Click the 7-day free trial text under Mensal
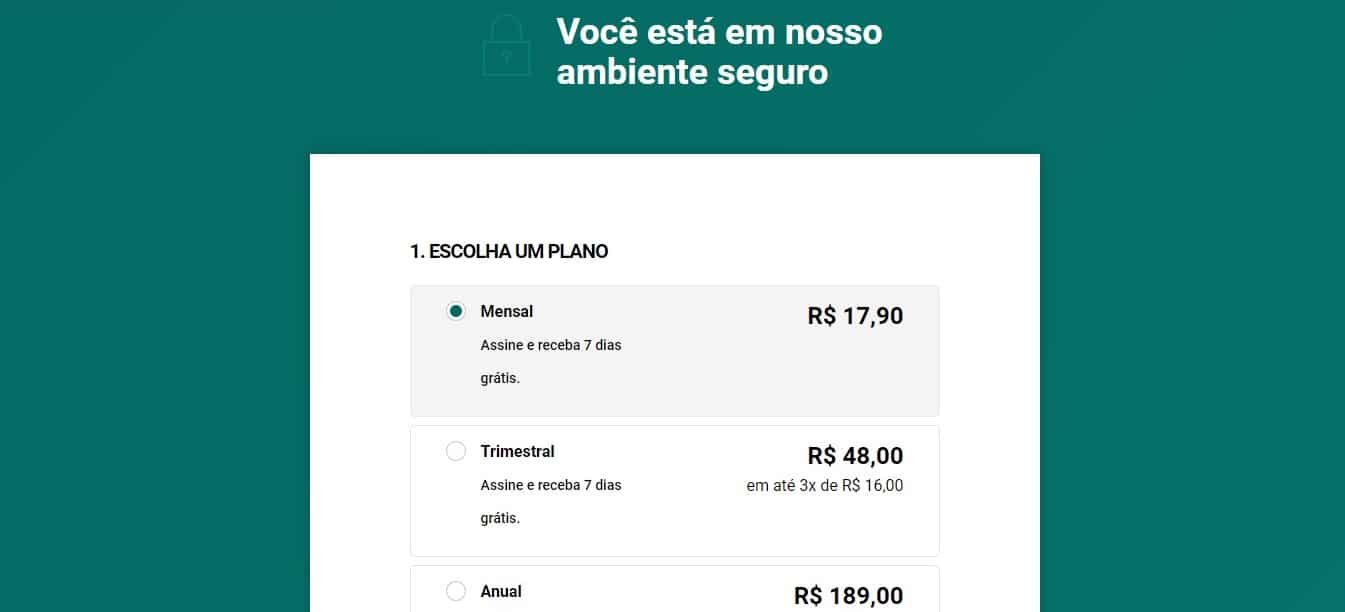 pyautogui.click(x=551, y=345)
